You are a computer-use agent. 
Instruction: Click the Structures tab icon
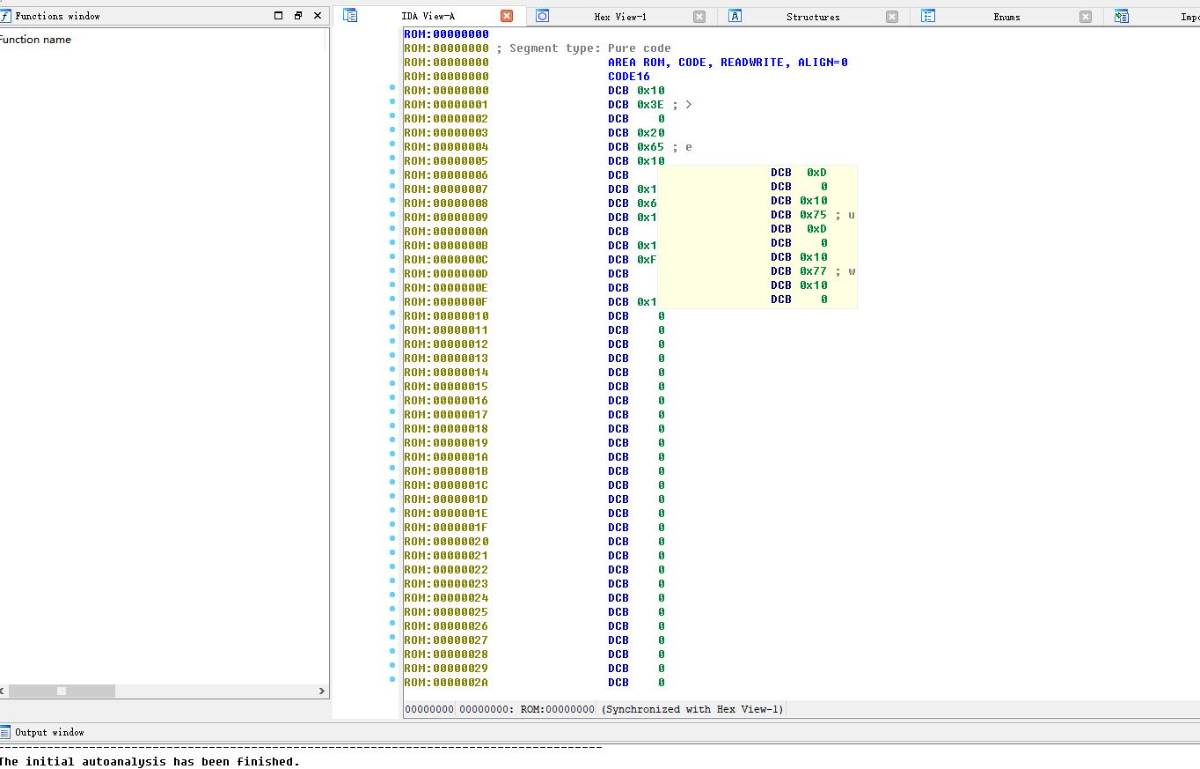click(x=735, y=16)
